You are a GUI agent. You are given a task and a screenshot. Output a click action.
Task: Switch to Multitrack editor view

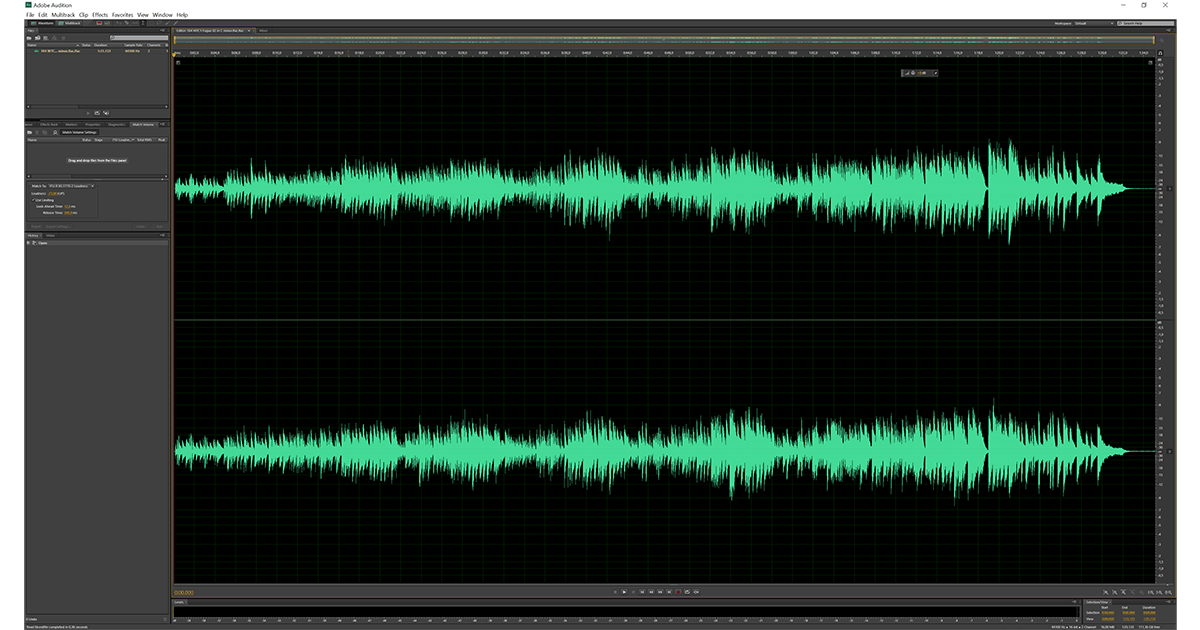70,23
